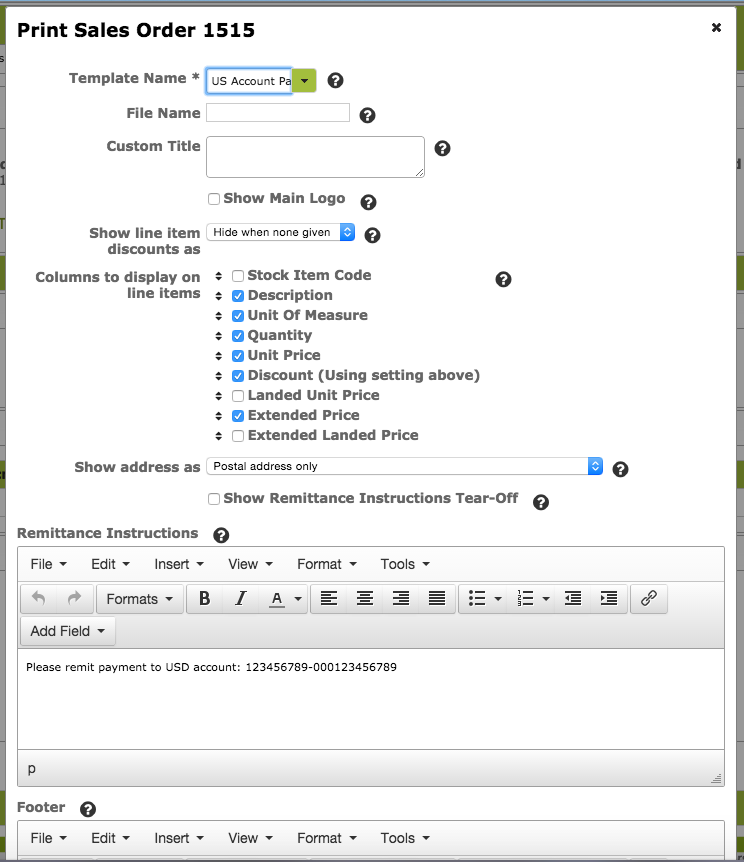Image resolution: width=744 pixels, height=862 pixels.
Task: Apply text color with the A button
Action: tap(277, 598)
